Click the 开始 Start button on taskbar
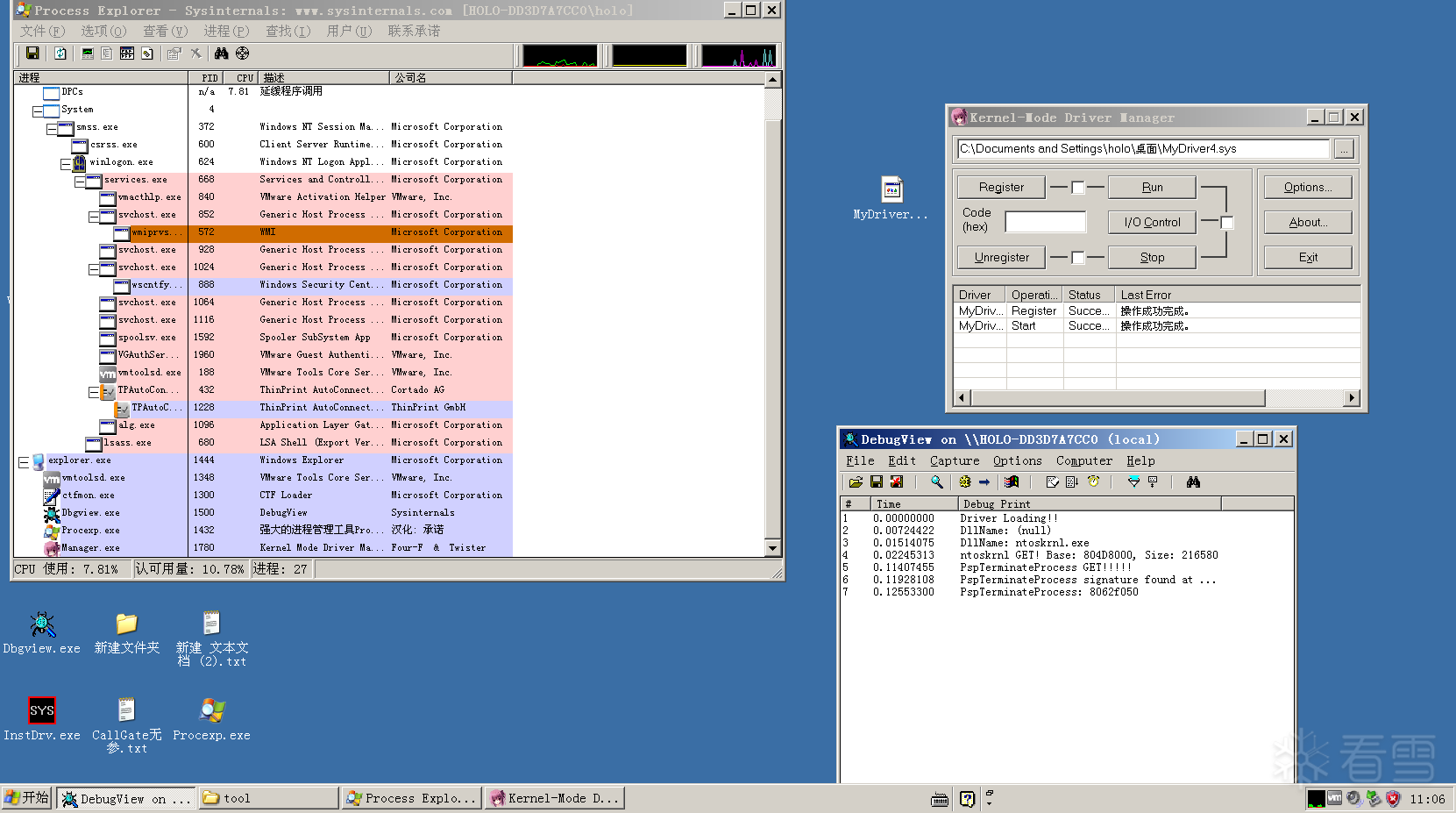 tap(27, 798)
